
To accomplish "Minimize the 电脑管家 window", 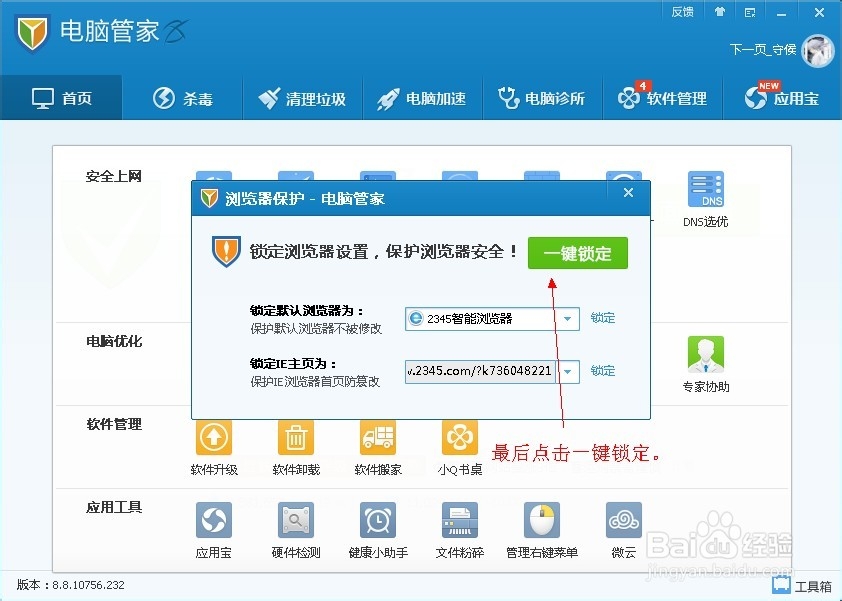I will pyautogui.click(x=781, y=13).
